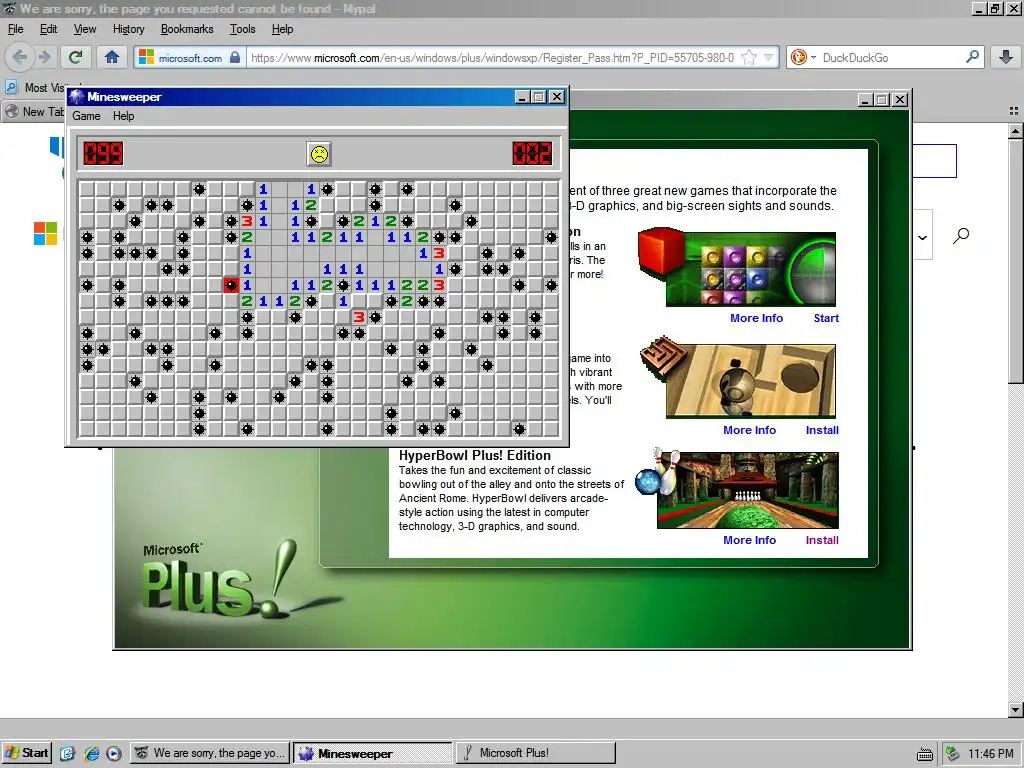Viewport: 1024px width, 768px height.
Task: Click the DuckDuckGo search field
Action: 891,57
